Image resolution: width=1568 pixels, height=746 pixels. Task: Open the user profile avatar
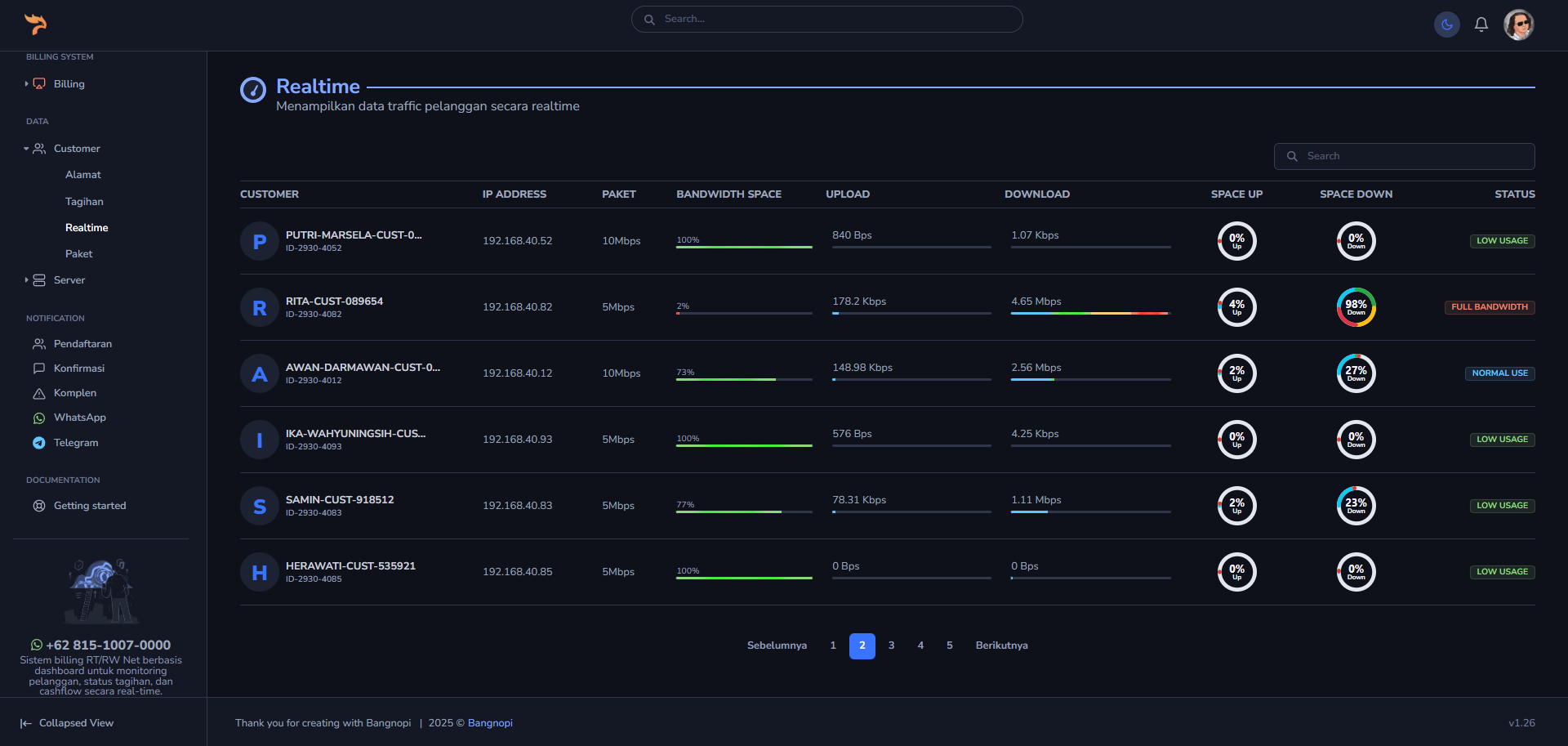tap(1518, 25)
